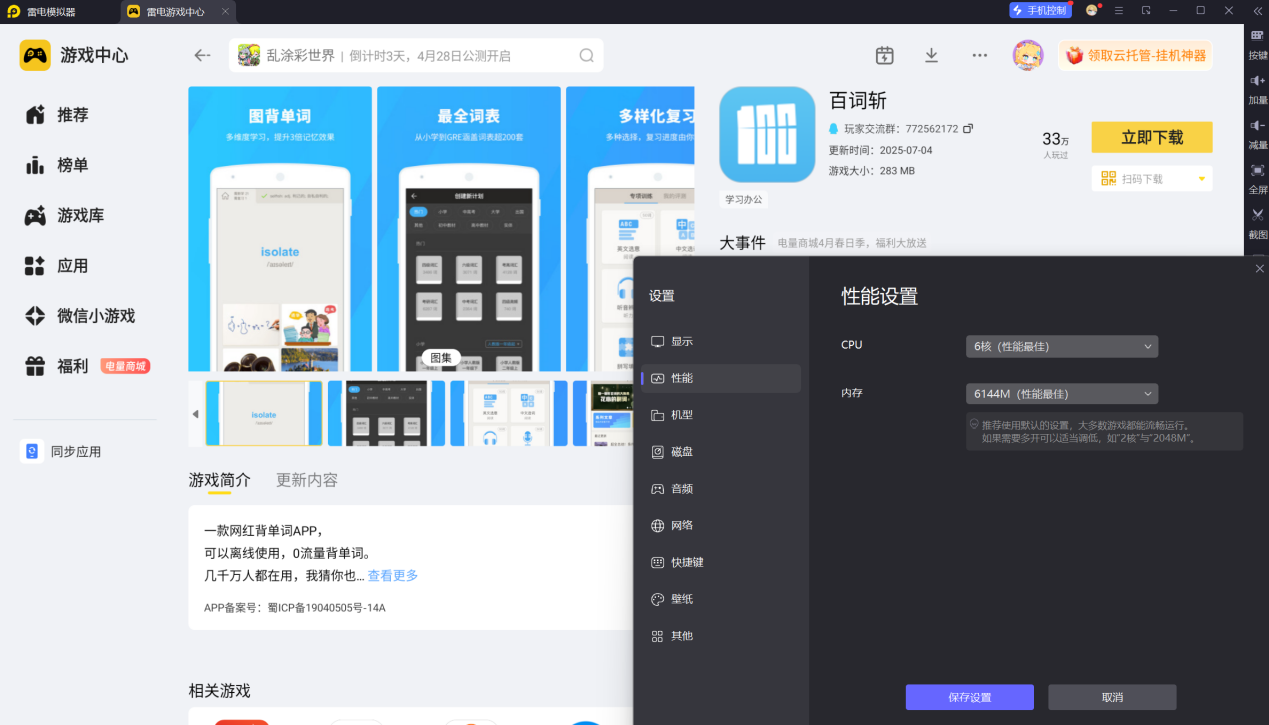Copy the player group number icon

(x=968, y=129)
